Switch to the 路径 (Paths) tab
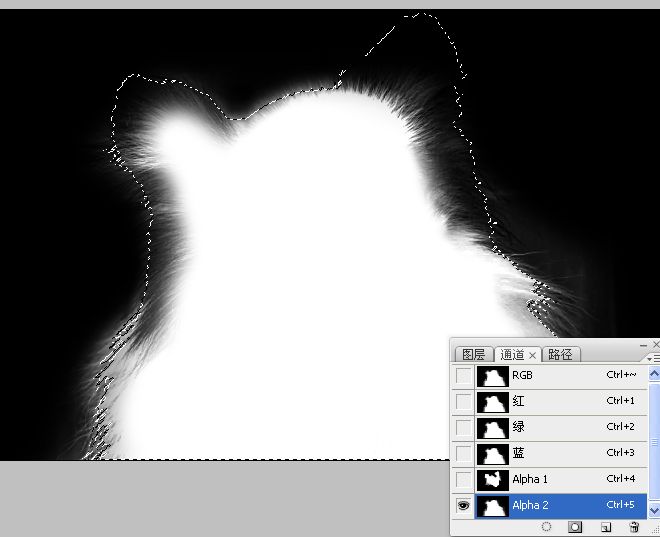The width and height of the screenshot is (660, 537). point(560,355)
